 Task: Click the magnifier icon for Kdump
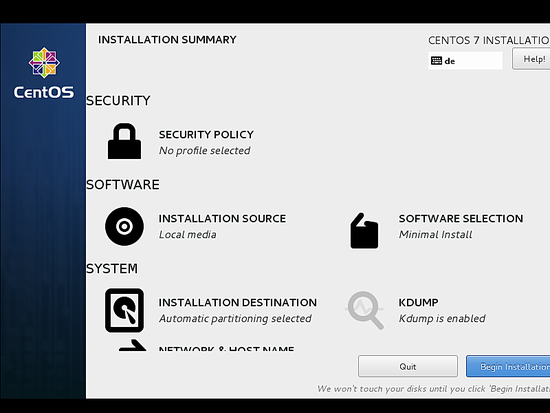(x=365, y=310)
